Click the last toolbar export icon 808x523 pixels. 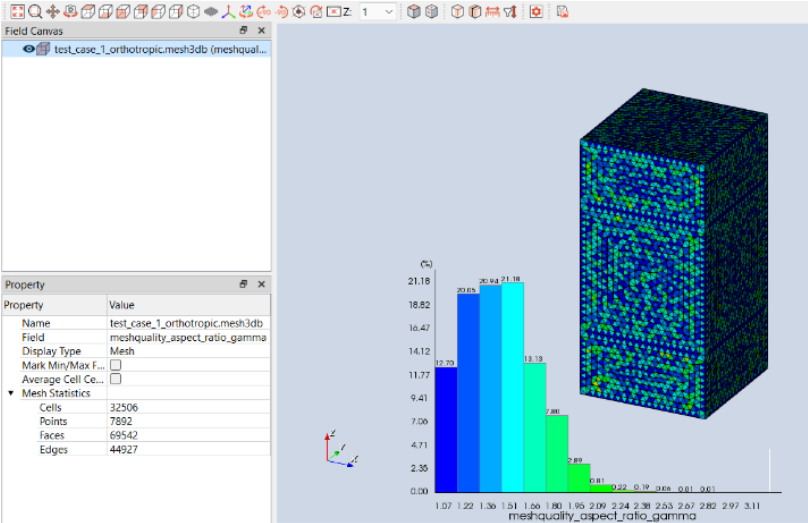coord(562,12)
